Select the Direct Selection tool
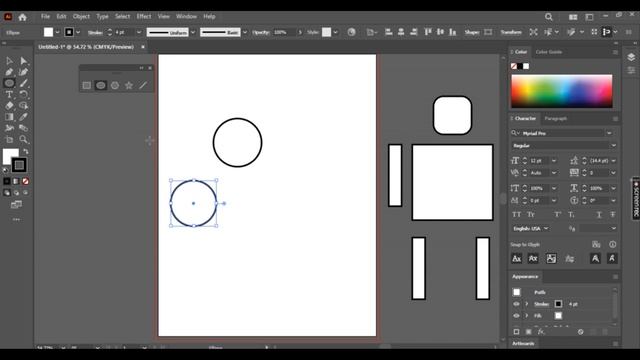The width and height of the screenshot is (640, 360). click(x=24, y=61)
